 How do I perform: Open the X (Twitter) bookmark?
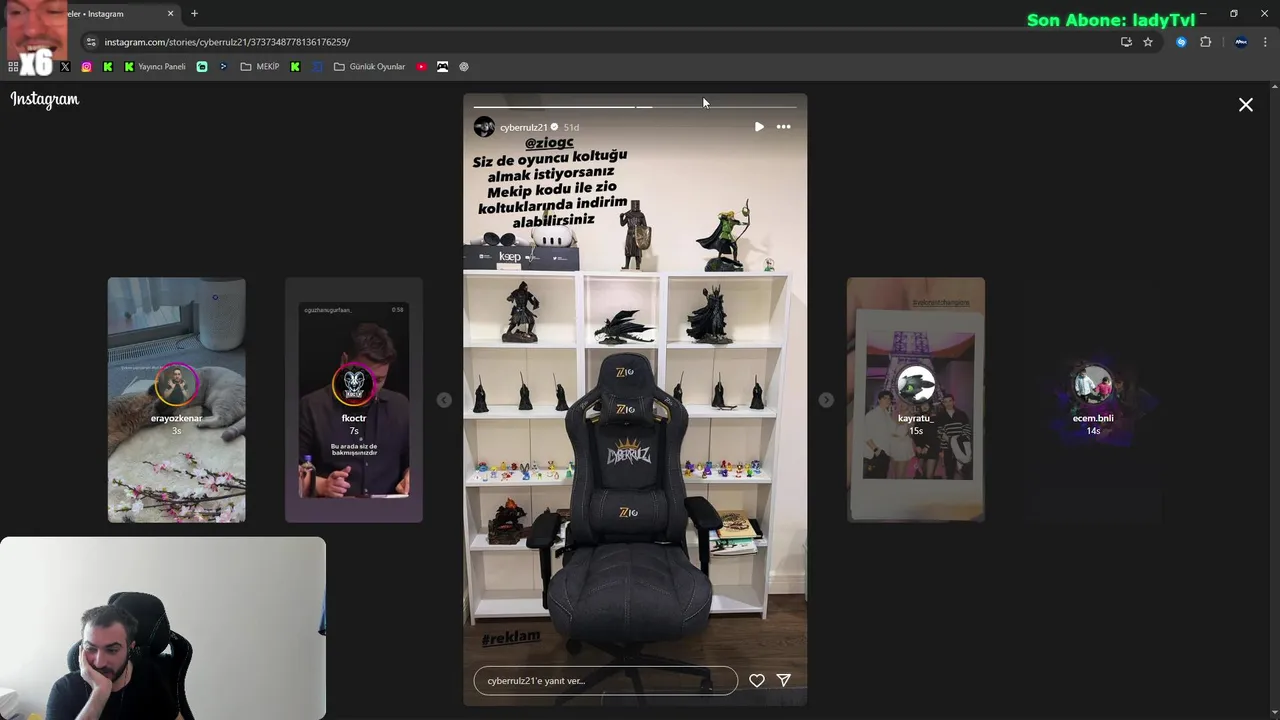65,67
